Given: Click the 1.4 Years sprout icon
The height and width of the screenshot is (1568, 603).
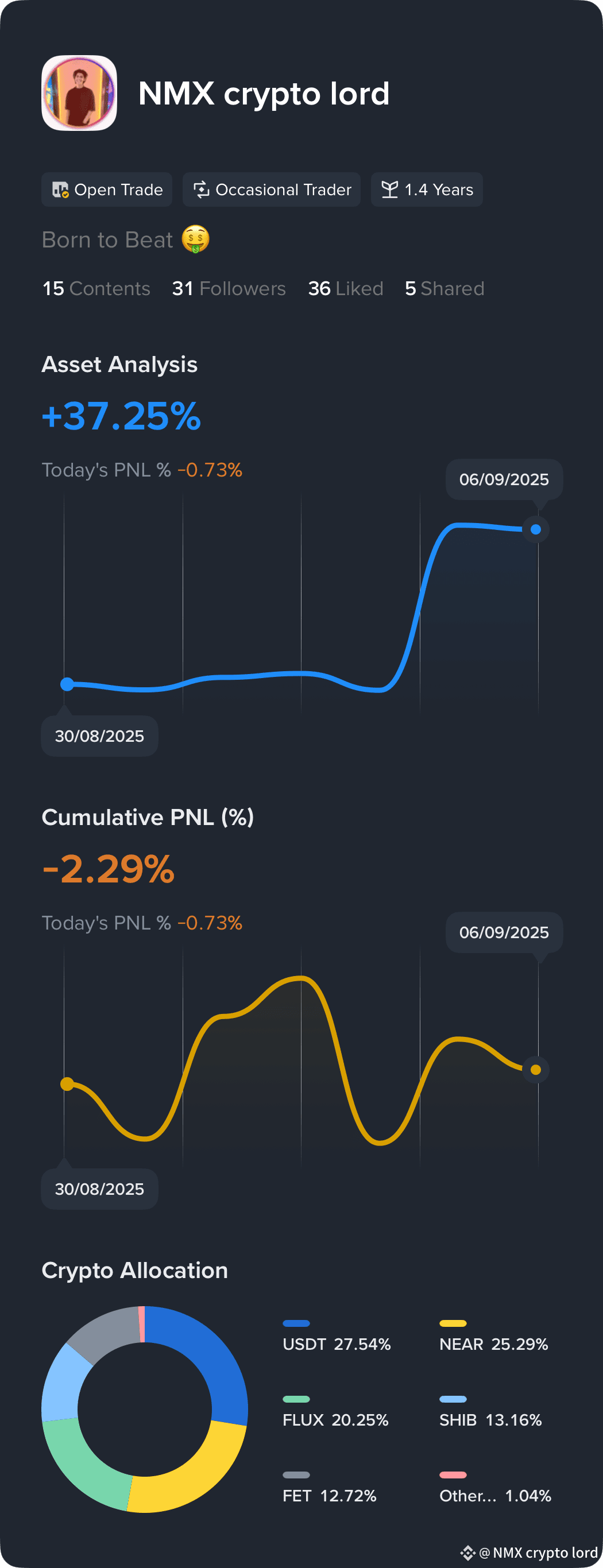Looking at the screenshot, I should 390,190.
